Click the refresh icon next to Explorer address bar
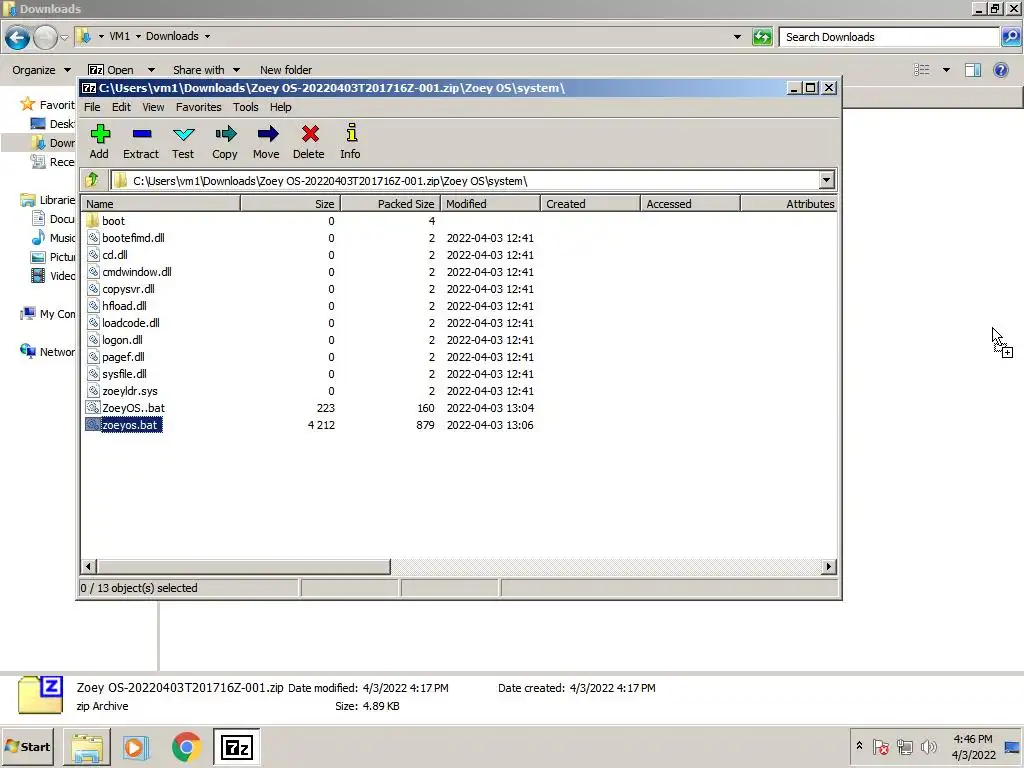1024x768 pixels. click(762, 37)
